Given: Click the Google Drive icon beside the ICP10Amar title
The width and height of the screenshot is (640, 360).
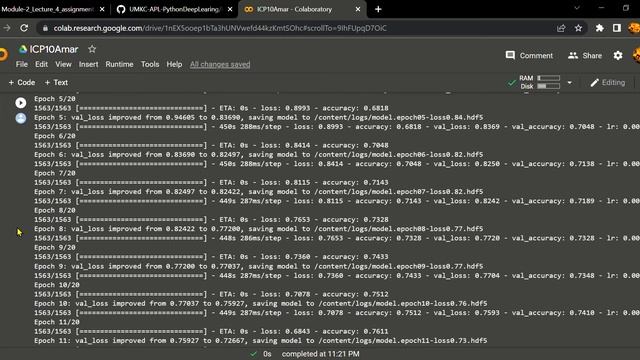Looking at the screenshot, I should coord(23,49).
